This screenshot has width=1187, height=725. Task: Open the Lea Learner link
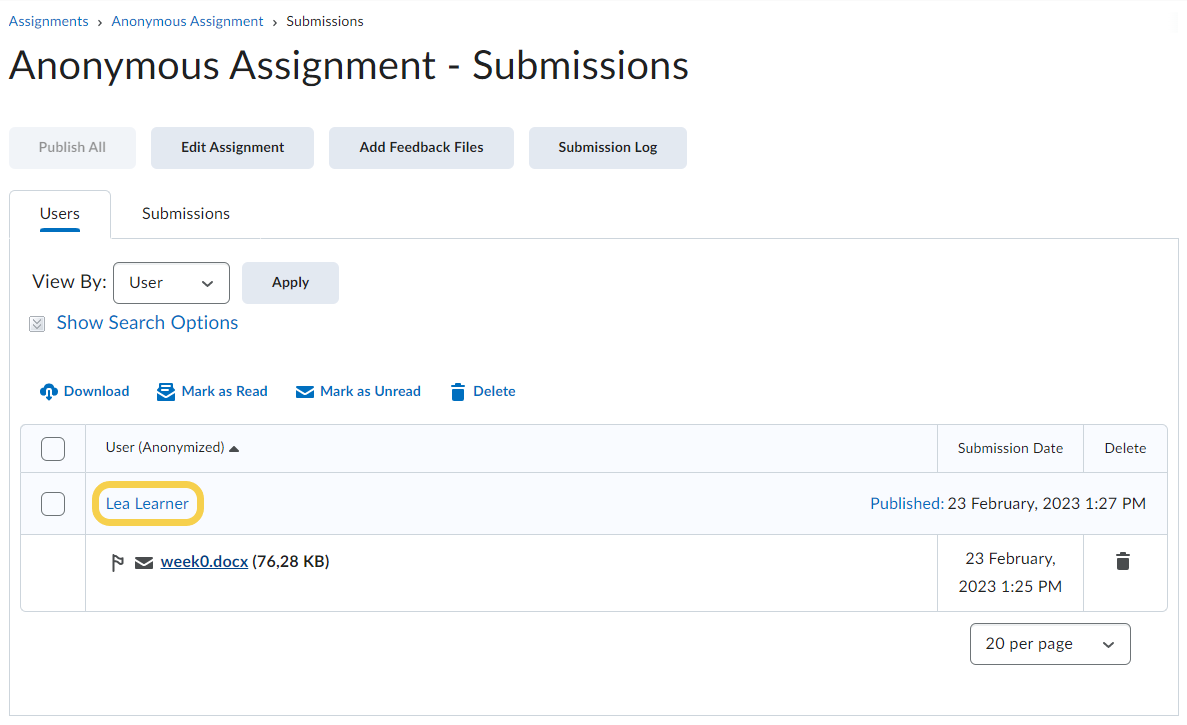[x=147, y=504]
